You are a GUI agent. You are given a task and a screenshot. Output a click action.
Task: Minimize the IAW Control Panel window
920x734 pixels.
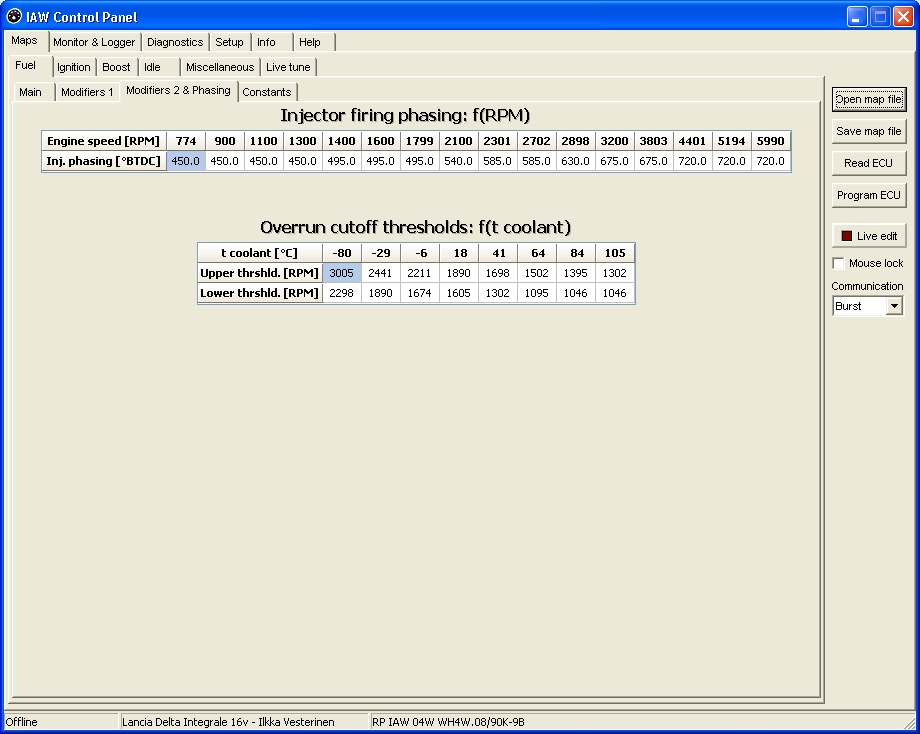click(x=857, y=16)
